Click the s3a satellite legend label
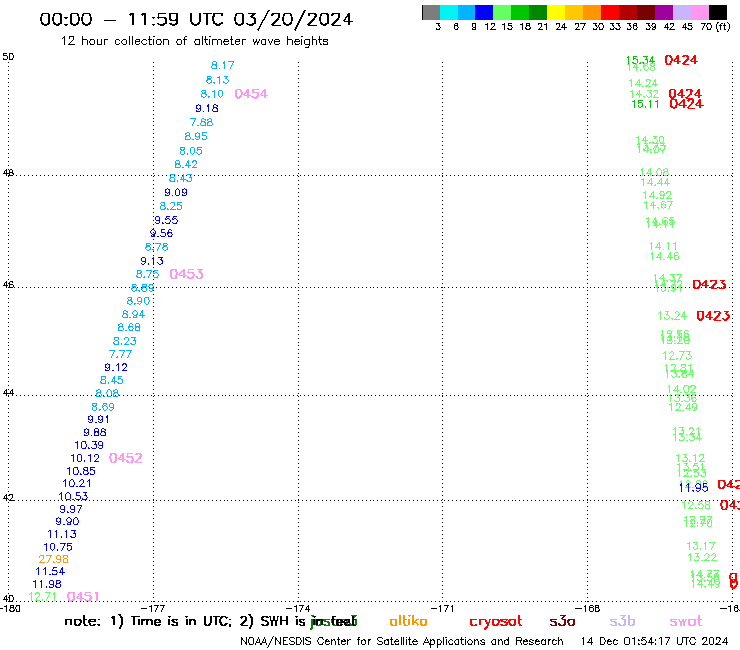Viewport: 740px width, 650px height. click(x=562, y=622)
